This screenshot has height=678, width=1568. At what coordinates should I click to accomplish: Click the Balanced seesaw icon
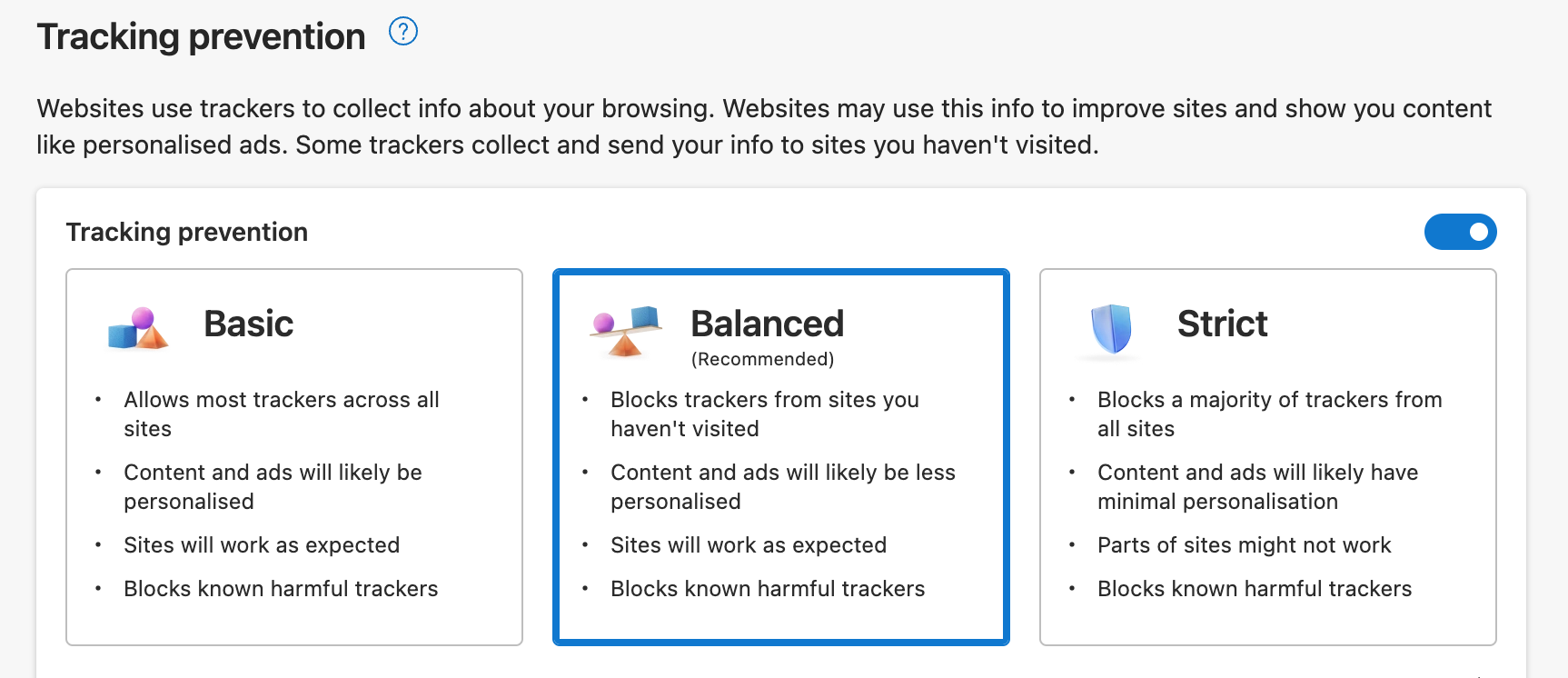click(626, 331)
